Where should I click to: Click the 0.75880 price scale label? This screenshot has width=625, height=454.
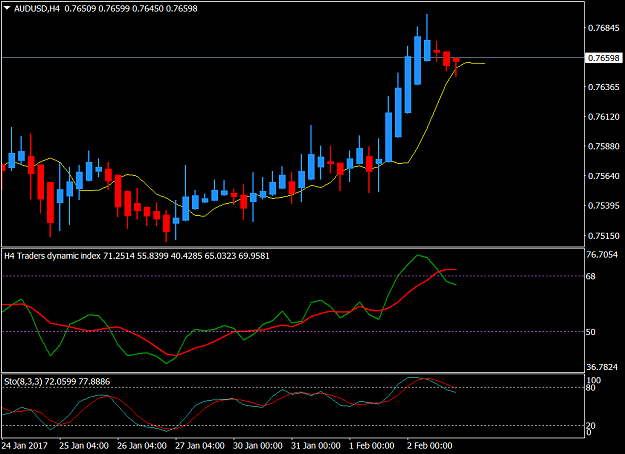point(604,146)
